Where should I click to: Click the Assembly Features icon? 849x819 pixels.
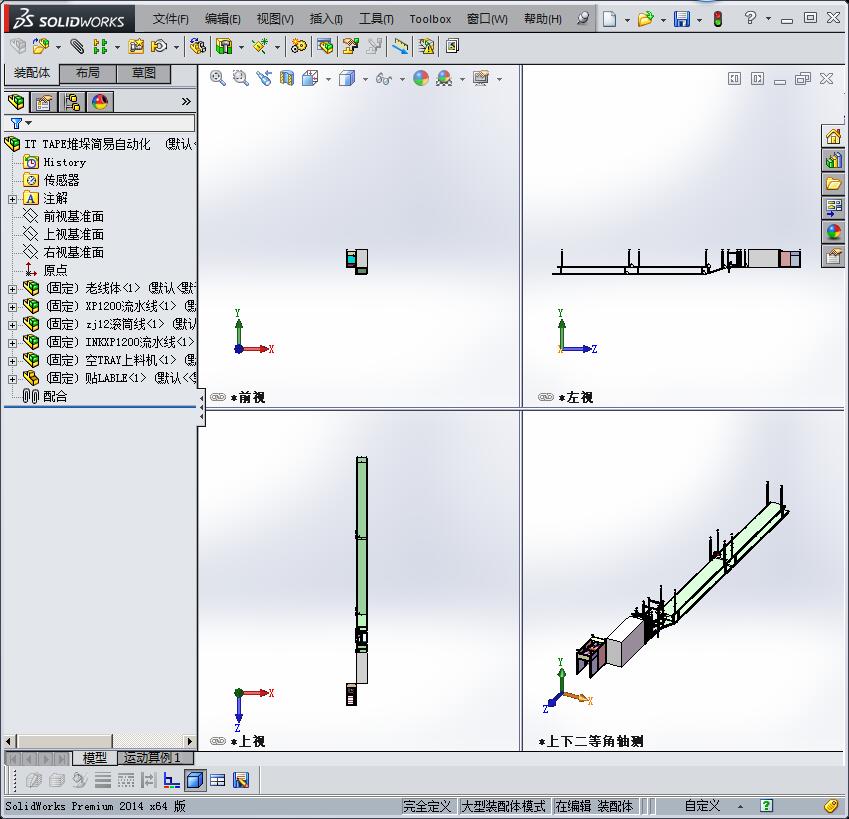pos(224,47)
